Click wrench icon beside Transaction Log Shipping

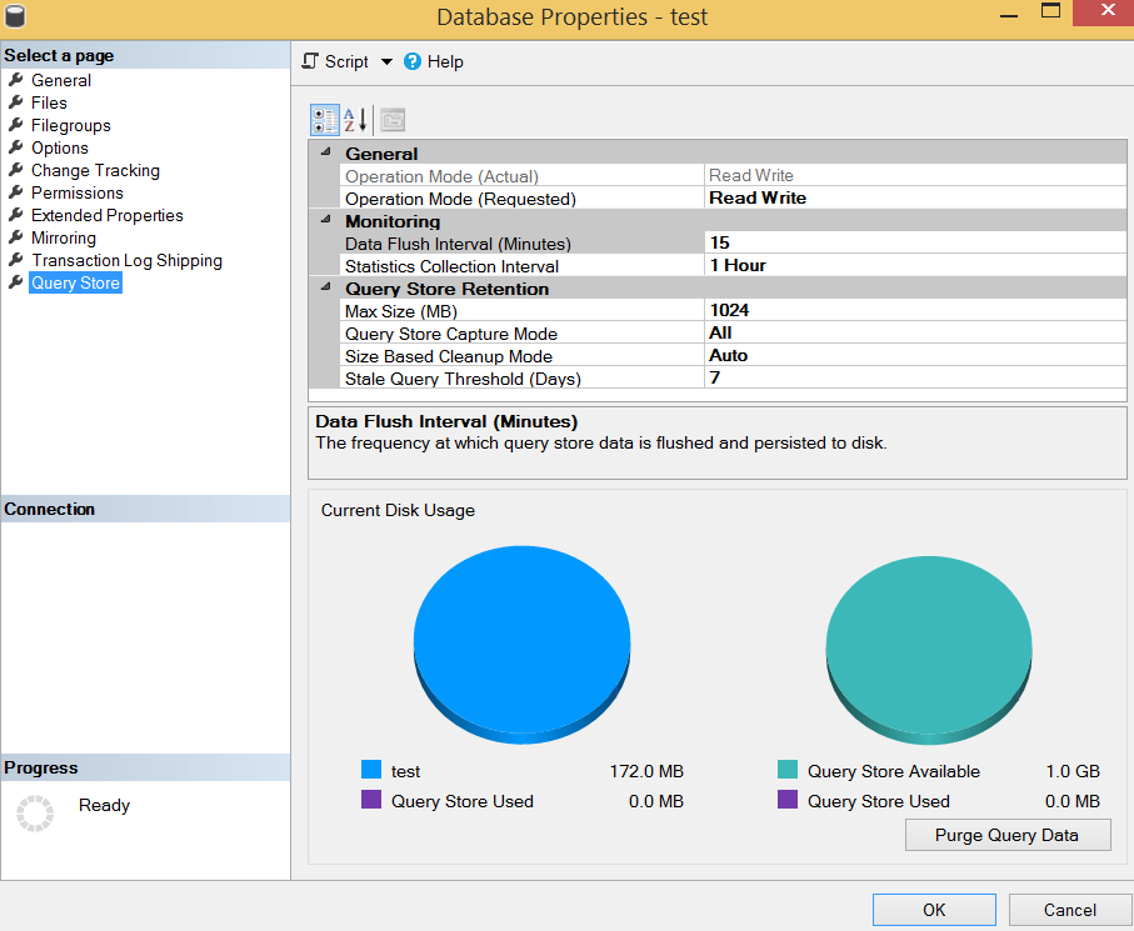pos(16,259)
